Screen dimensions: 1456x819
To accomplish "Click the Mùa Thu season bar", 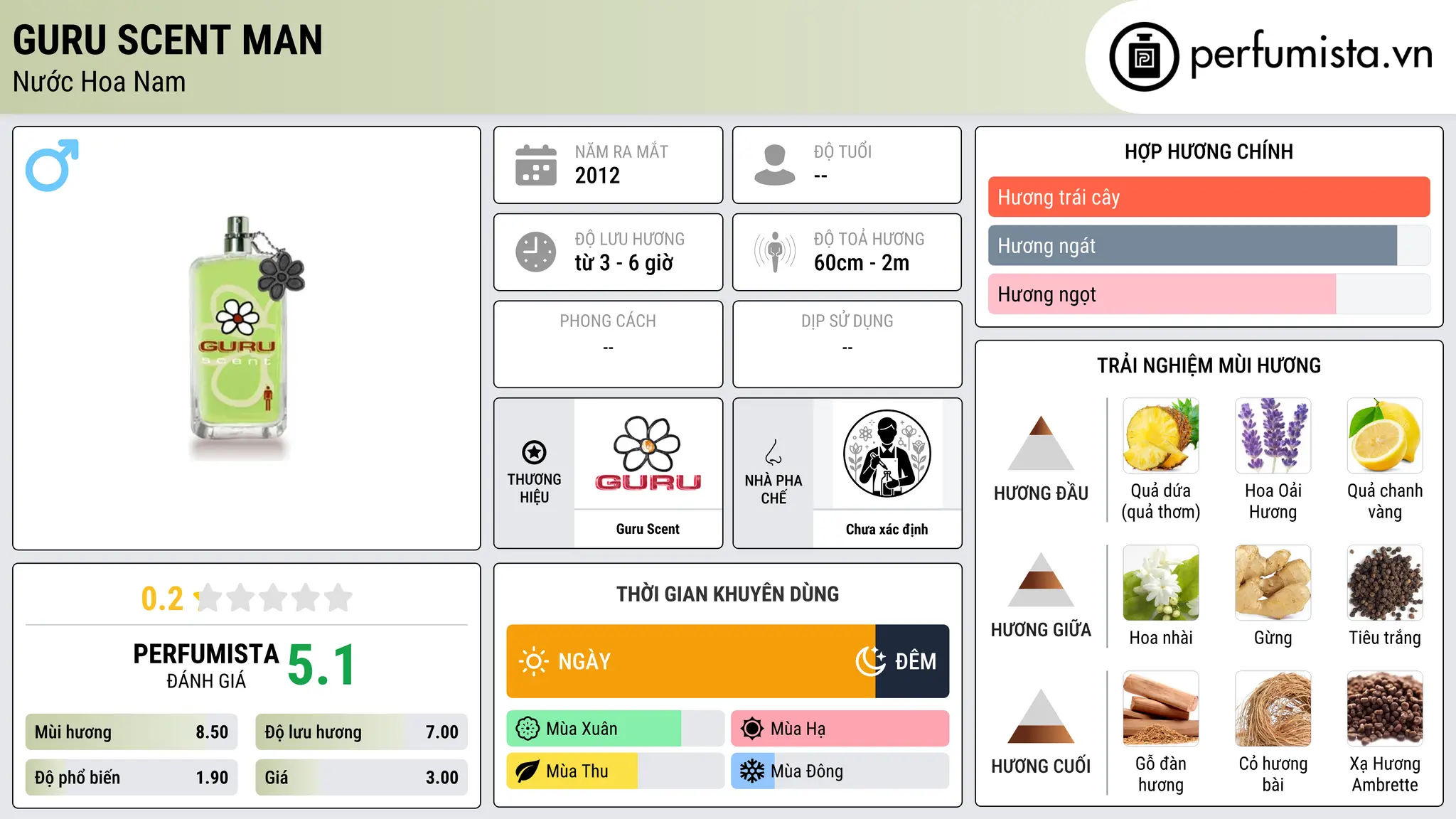I will click(616, 771).
